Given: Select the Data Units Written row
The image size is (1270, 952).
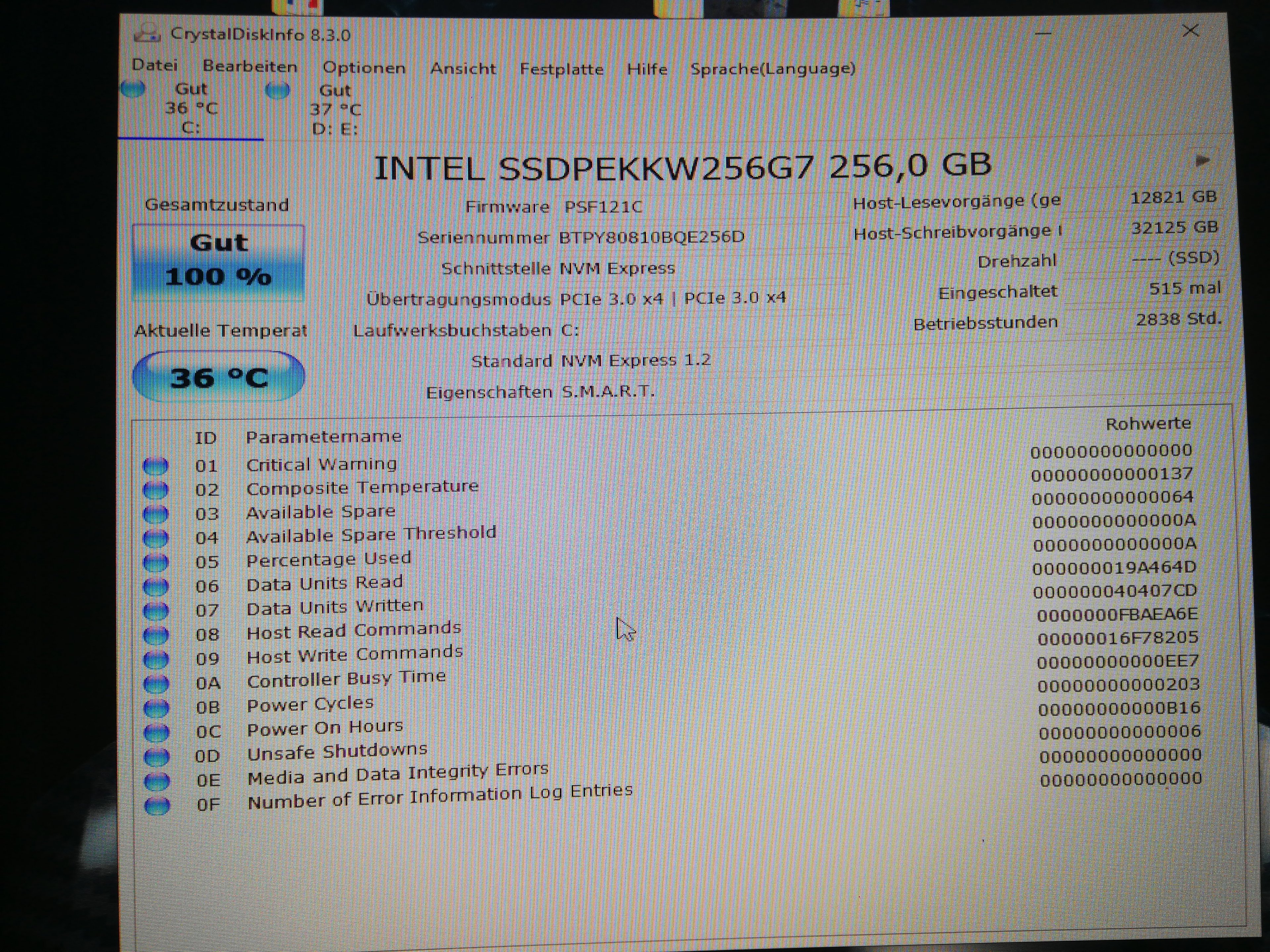Looking at the screenshot, I should coord(335,607).
